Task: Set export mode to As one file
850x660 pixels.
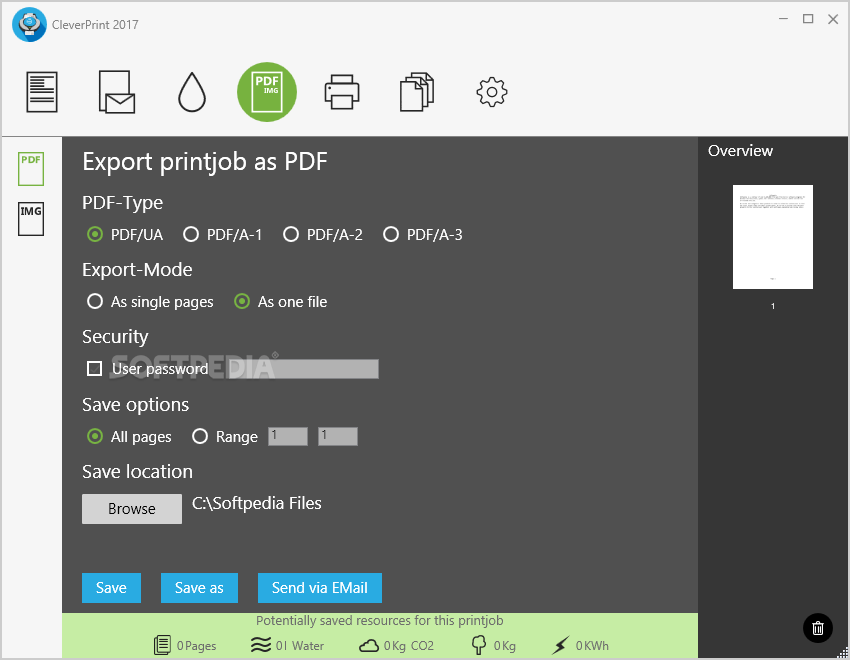Action: [280, 302]
